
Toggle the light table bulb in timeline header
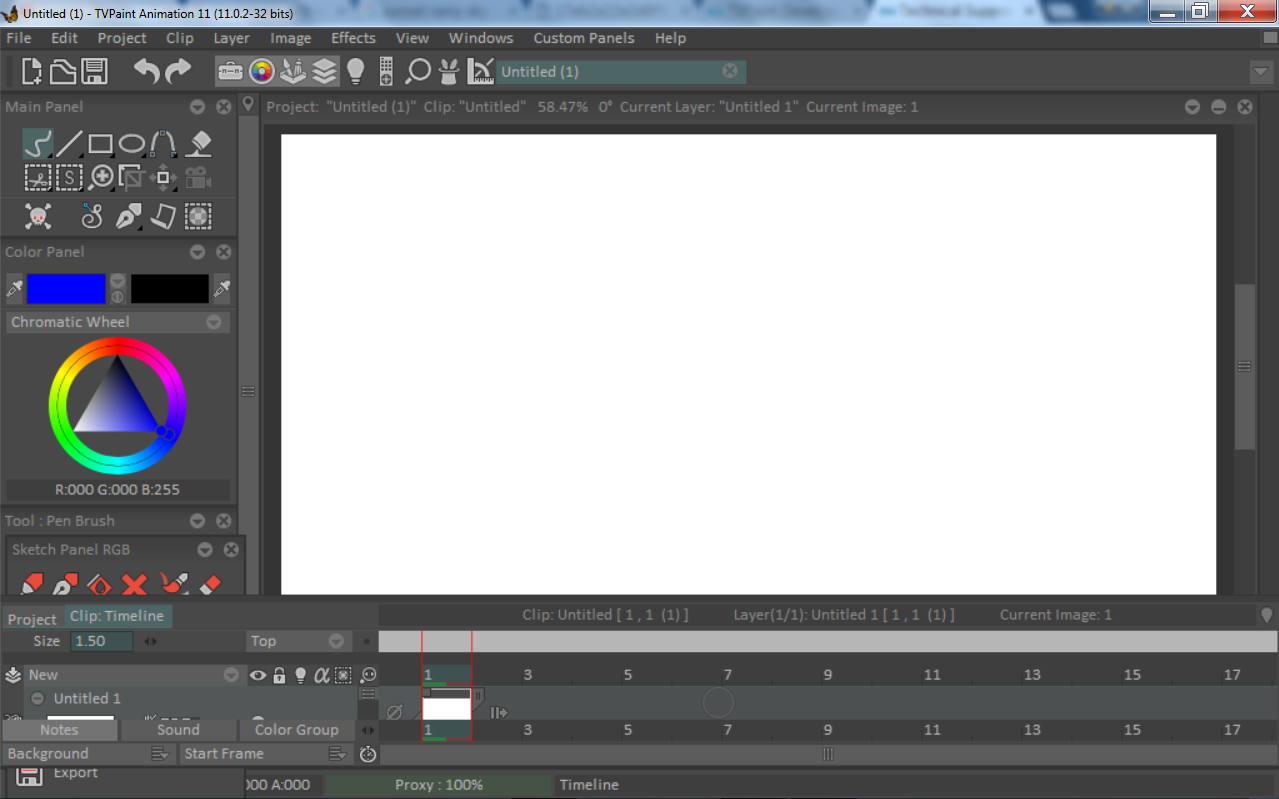(300, 676)
